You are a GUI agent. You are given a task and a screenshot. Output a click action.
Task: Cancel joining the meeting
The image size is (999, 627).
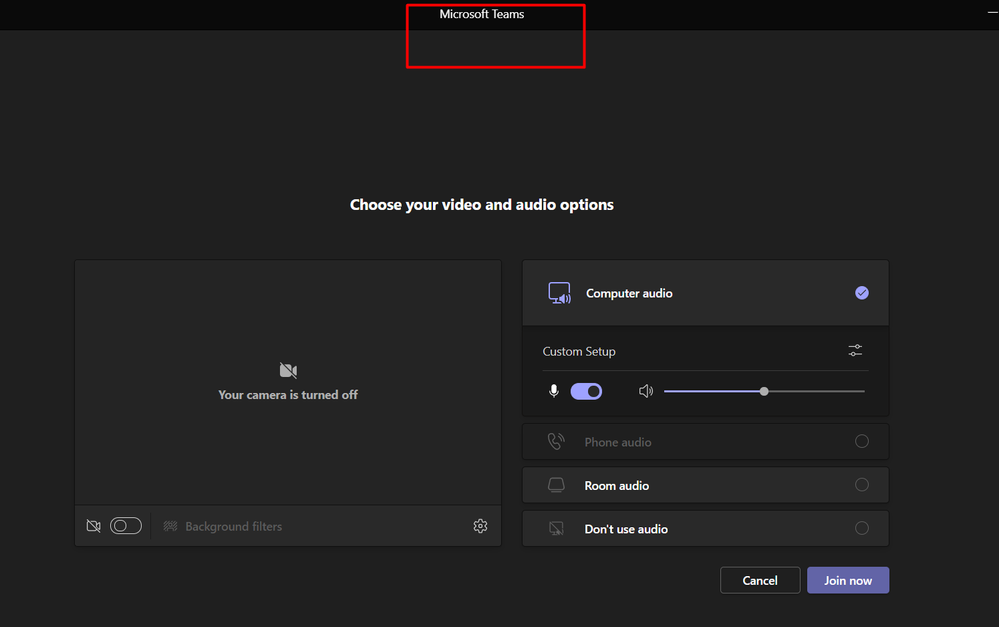pos(760,580)
